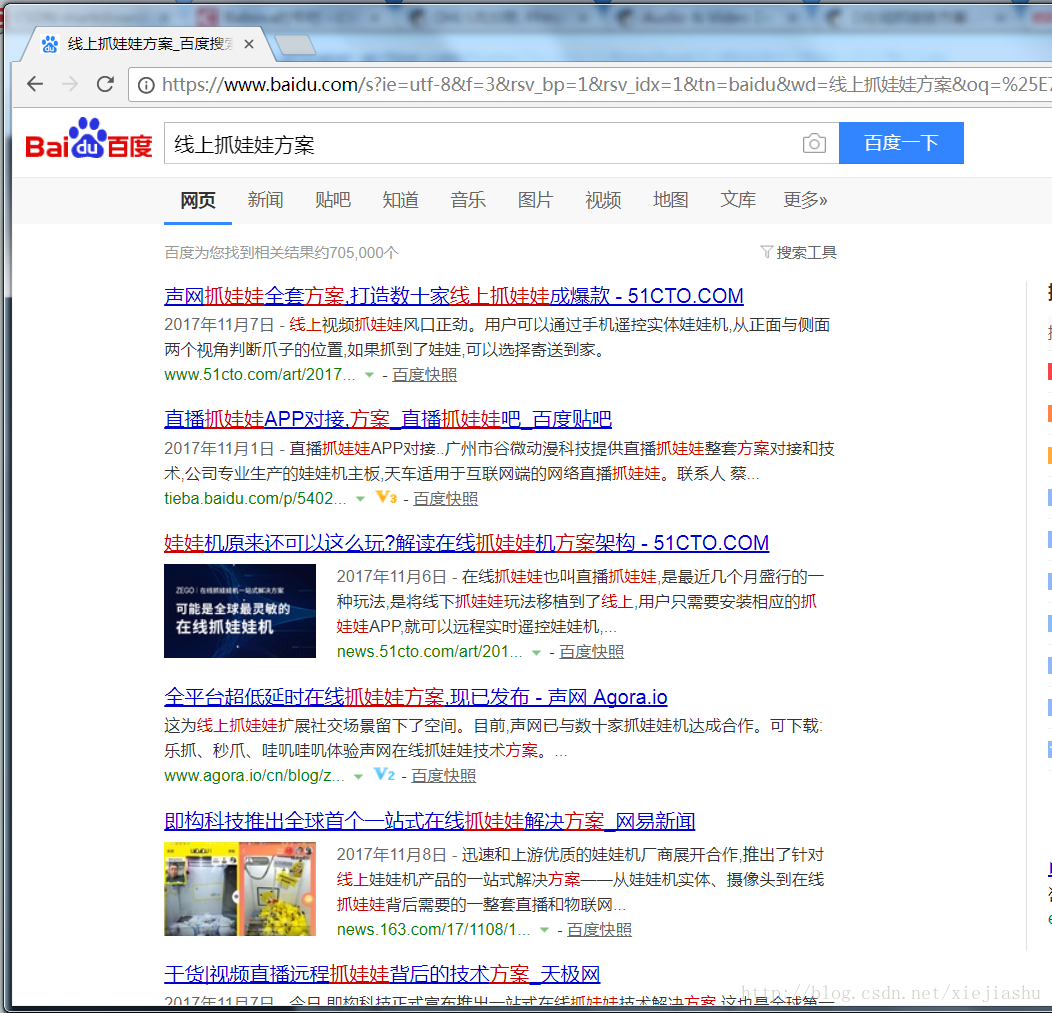
Task: Open image search via camera icon
Action: [814, 143]
